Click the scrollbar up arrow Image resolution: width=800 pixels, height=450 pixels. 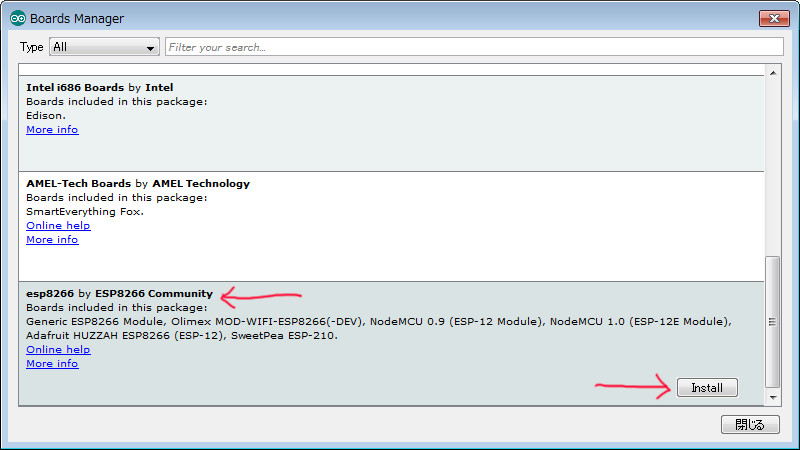(772, 72)
